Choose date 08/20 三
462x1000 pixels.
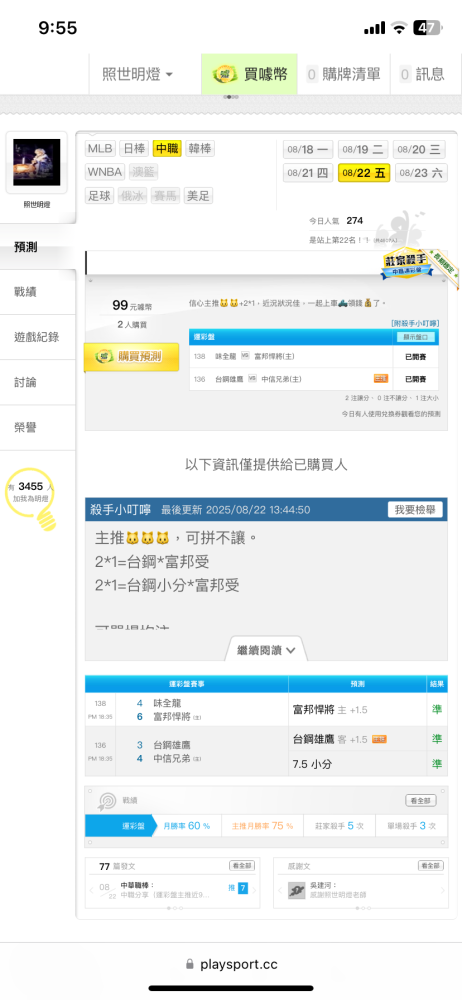[x=420, y=150]
